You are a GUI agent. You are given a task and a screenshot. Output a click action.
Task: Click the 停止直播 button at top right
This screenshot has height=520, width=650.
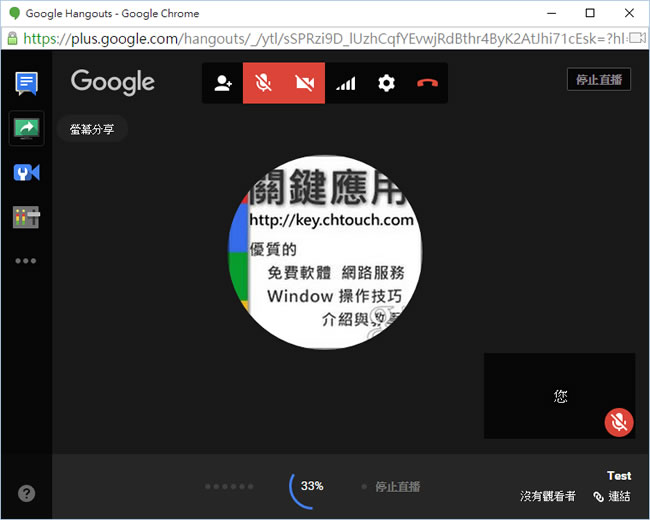599,79
